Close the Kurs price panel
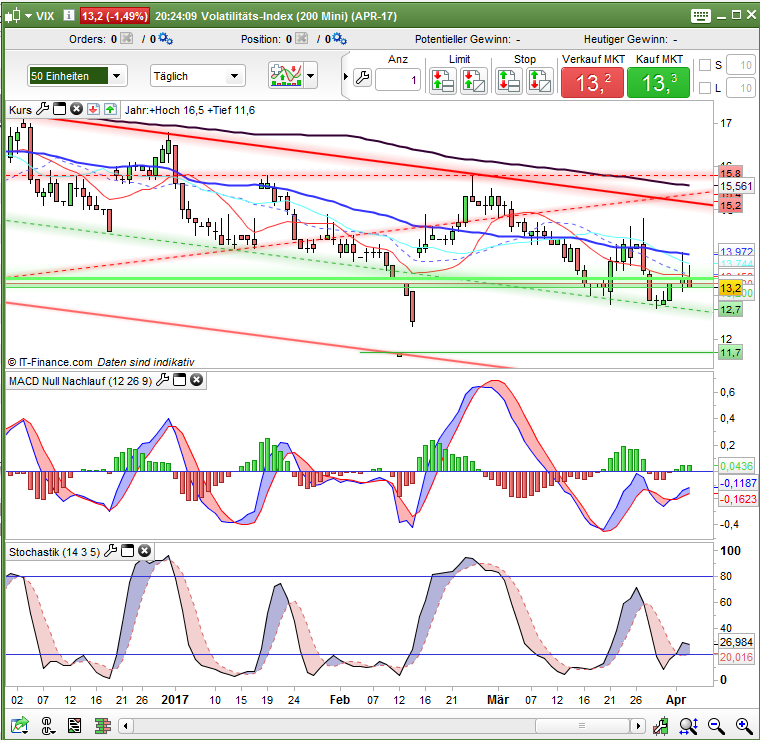 pos(76,109)
